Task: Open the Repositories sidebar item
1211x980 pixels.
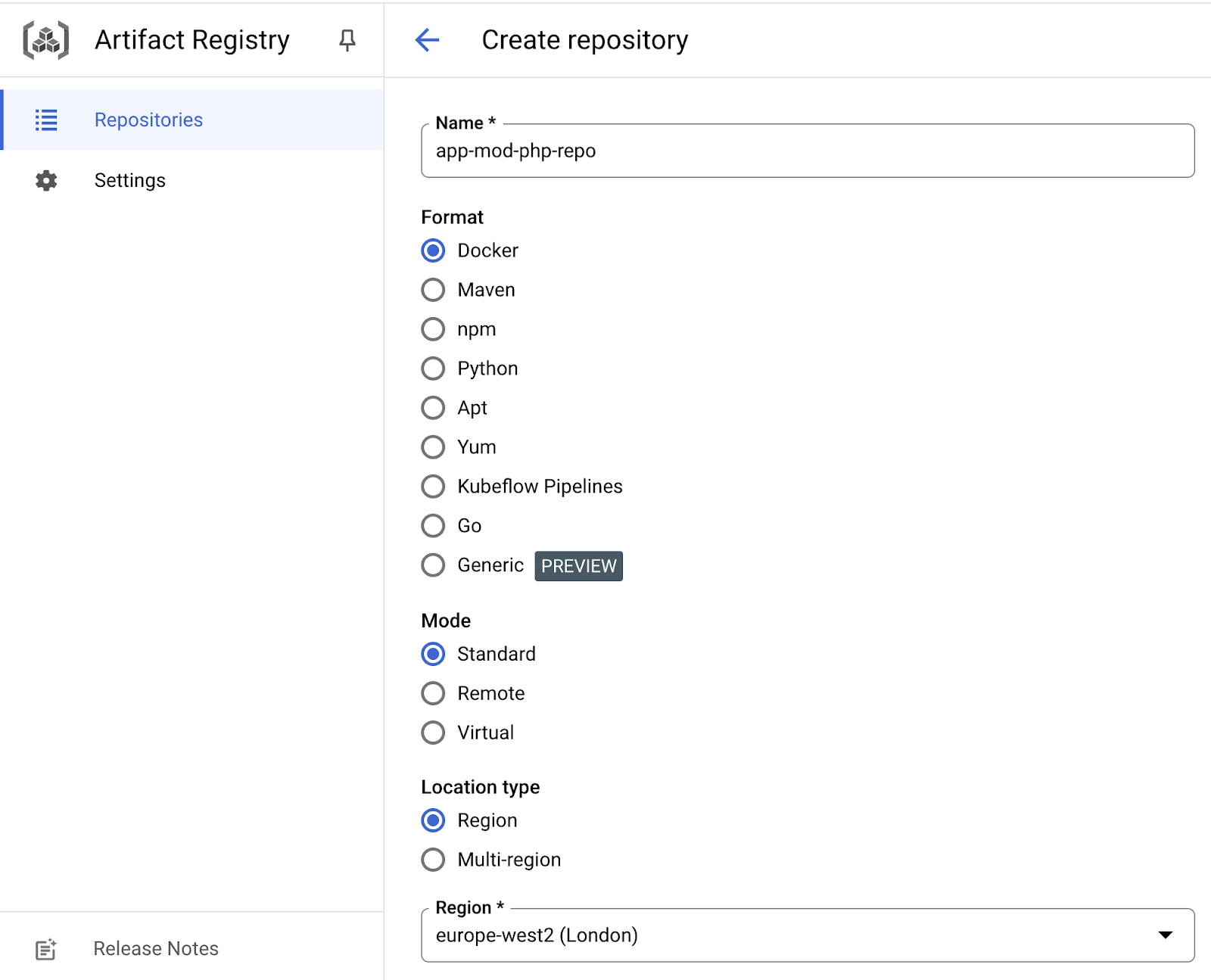Action: (148, 120)
